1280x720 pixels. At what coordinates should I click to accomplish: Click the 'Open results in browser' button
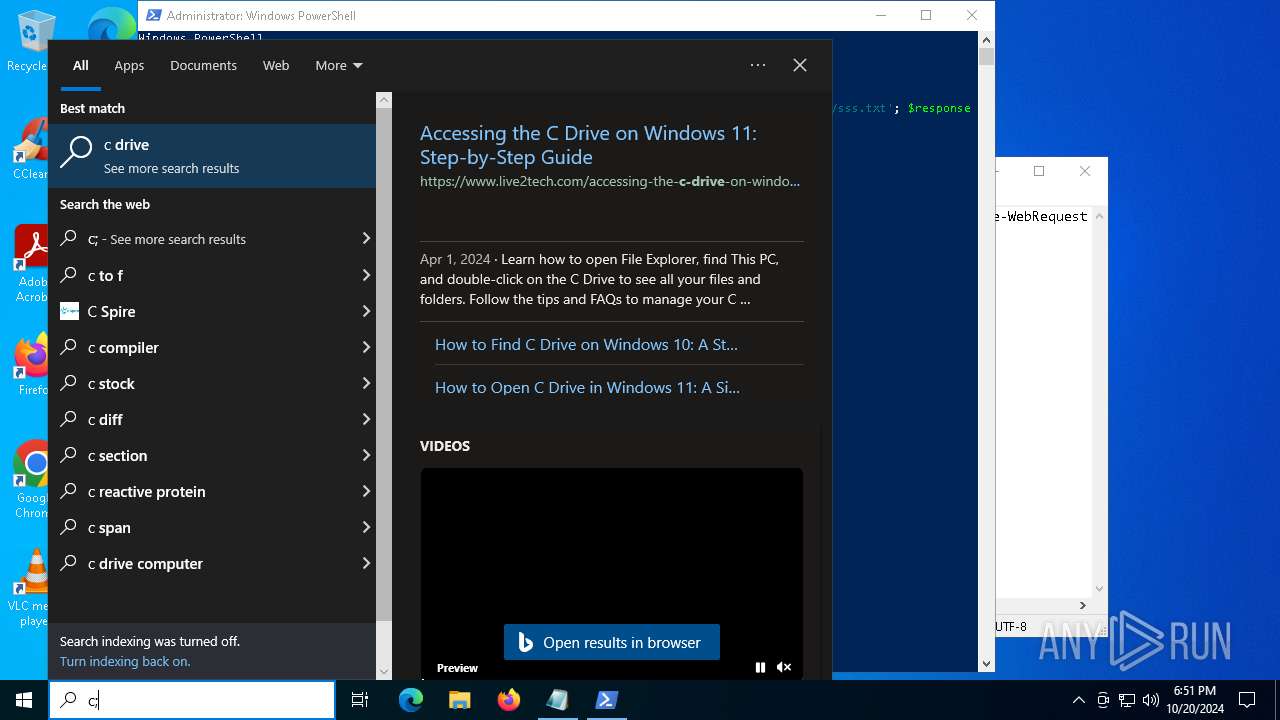[x=612, y=642]
